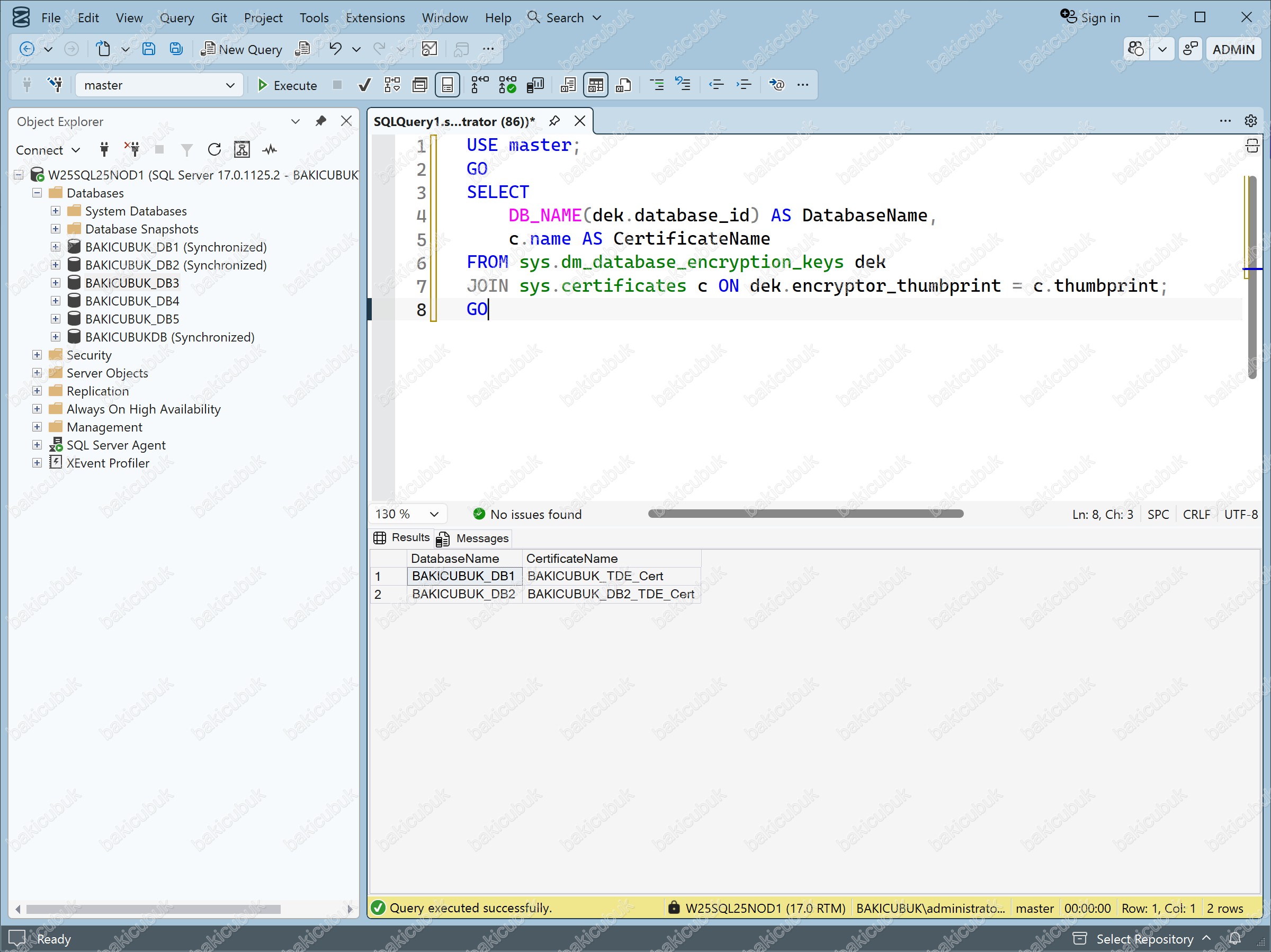
Task: Click the Parse checkmark icon
Action: (x=364, y=85)
